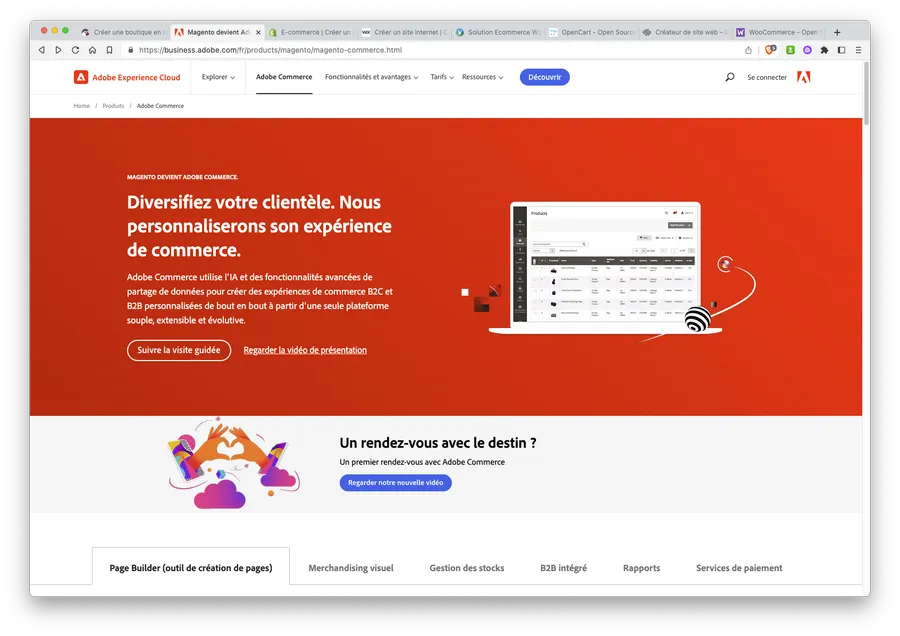The image size is (900, 636).
Task: Go back with the browser back arrow
Action: coord(41,50)
